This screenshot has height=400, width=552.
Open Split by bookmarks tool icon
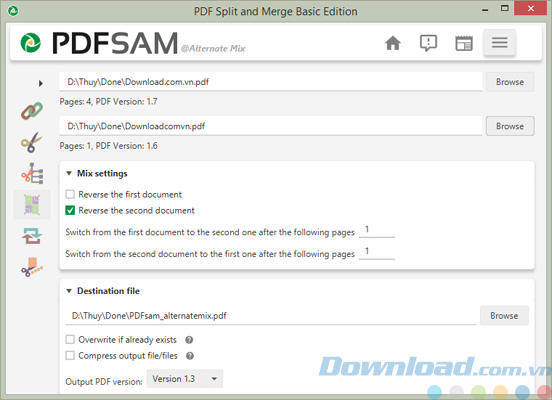(x=32, y=173)
